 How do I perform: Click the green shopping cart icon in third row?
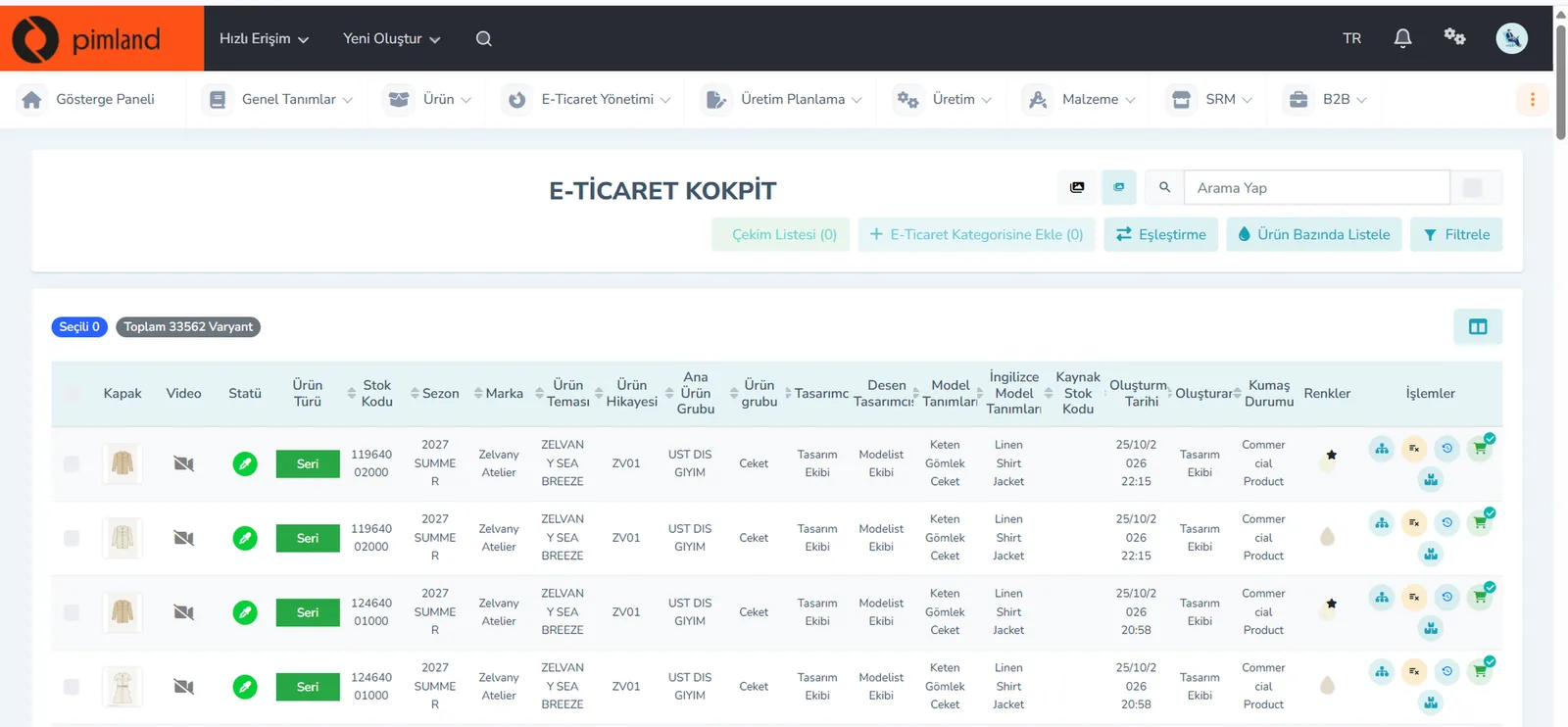[x=1480, y=598]
